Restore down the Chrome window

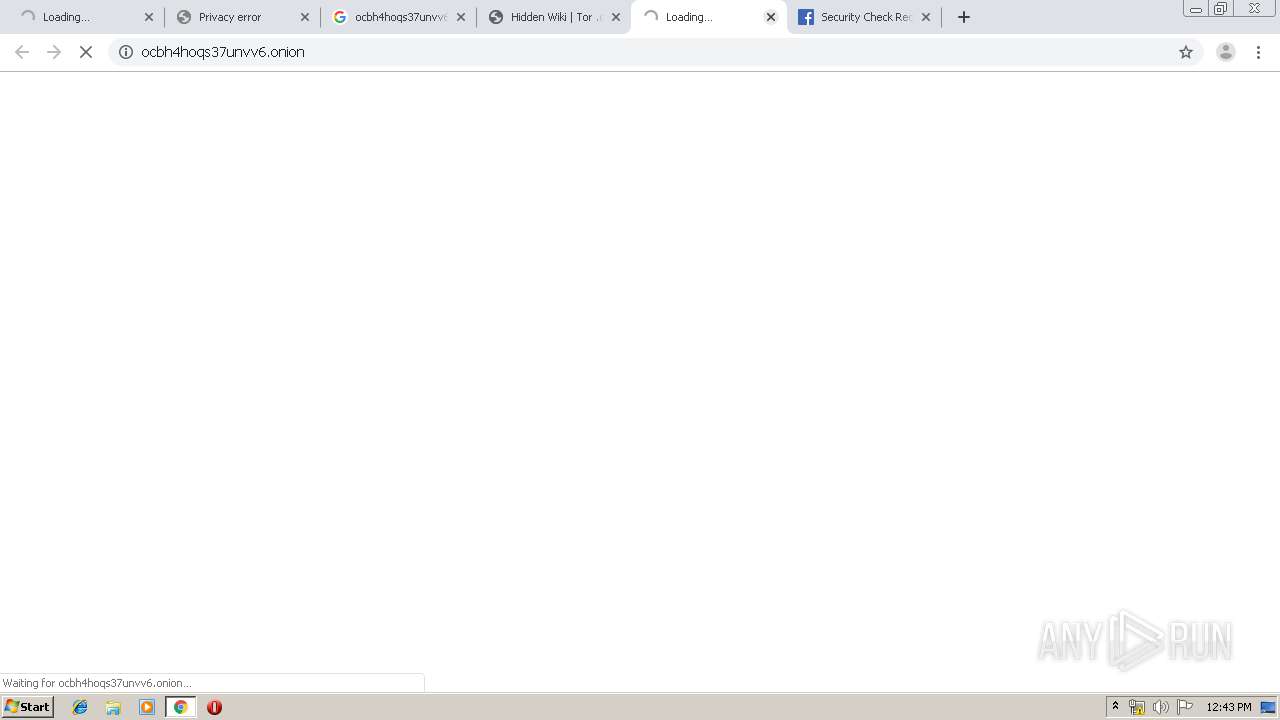1221,9
